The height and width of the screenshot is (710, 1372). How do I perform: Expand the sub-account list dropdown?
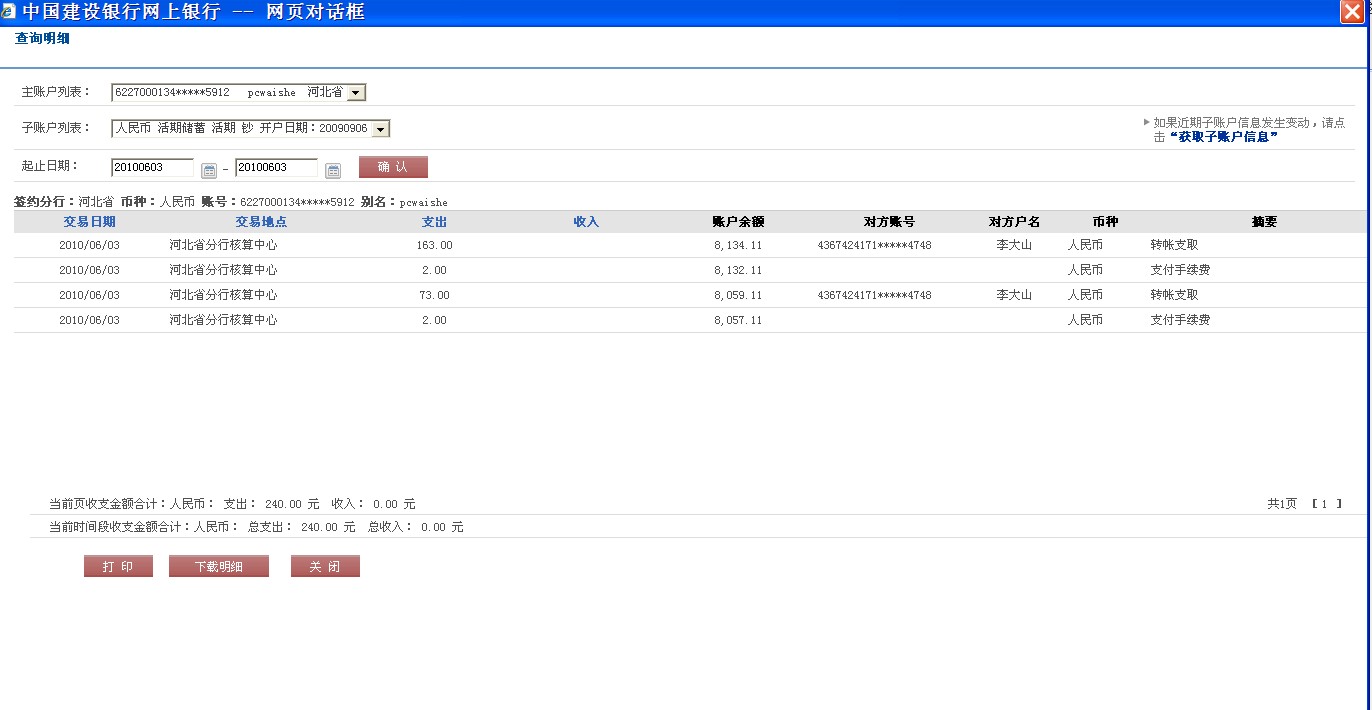pos(380,129)
